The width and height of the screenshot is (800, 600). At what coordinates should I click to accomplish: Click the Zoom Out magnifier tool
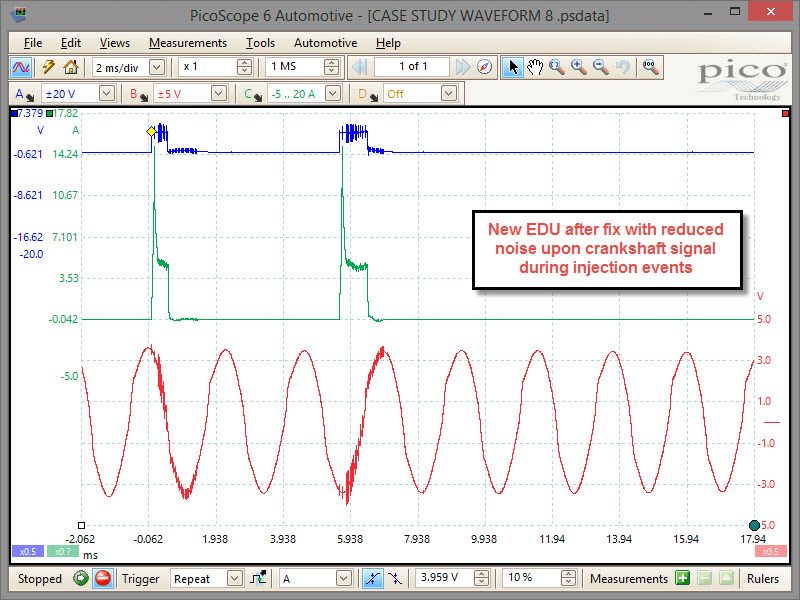point(601,67)
